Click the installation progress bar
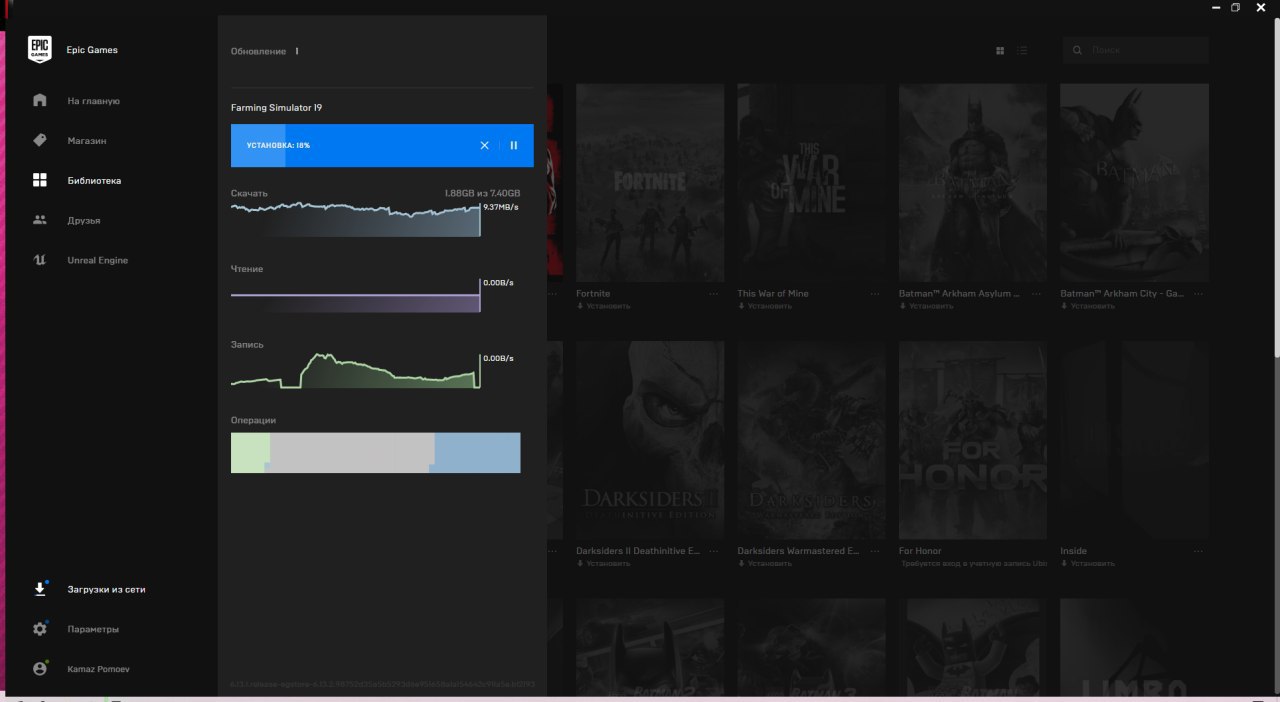 point(382,146)
